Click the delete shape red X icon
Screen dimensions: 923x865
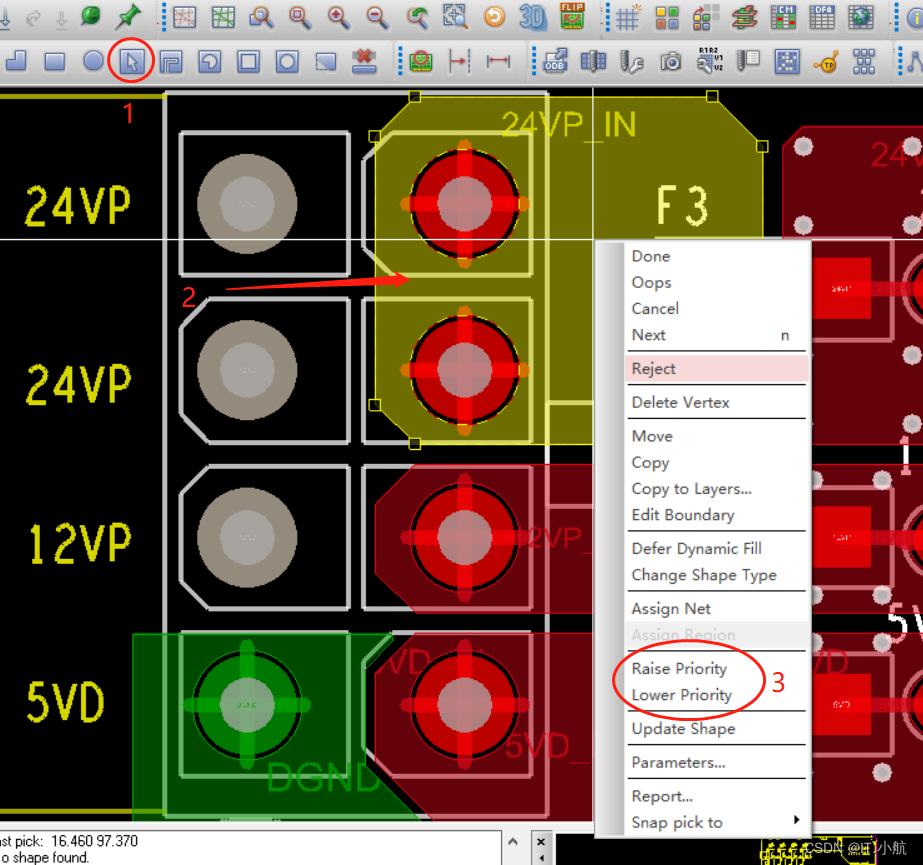[364, 62]
